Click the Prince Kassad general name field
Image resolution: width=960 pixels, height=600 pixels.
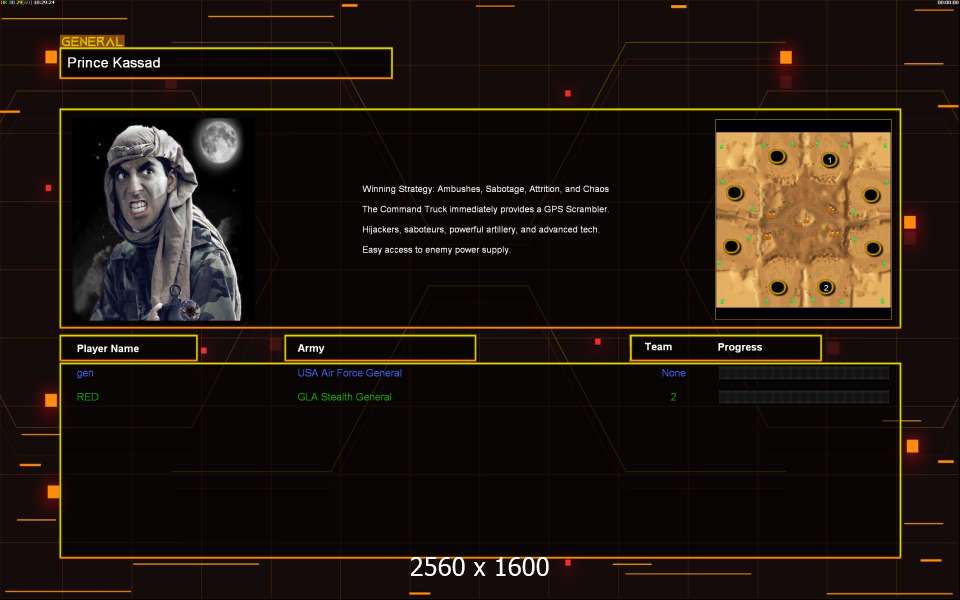click(226, 63)
